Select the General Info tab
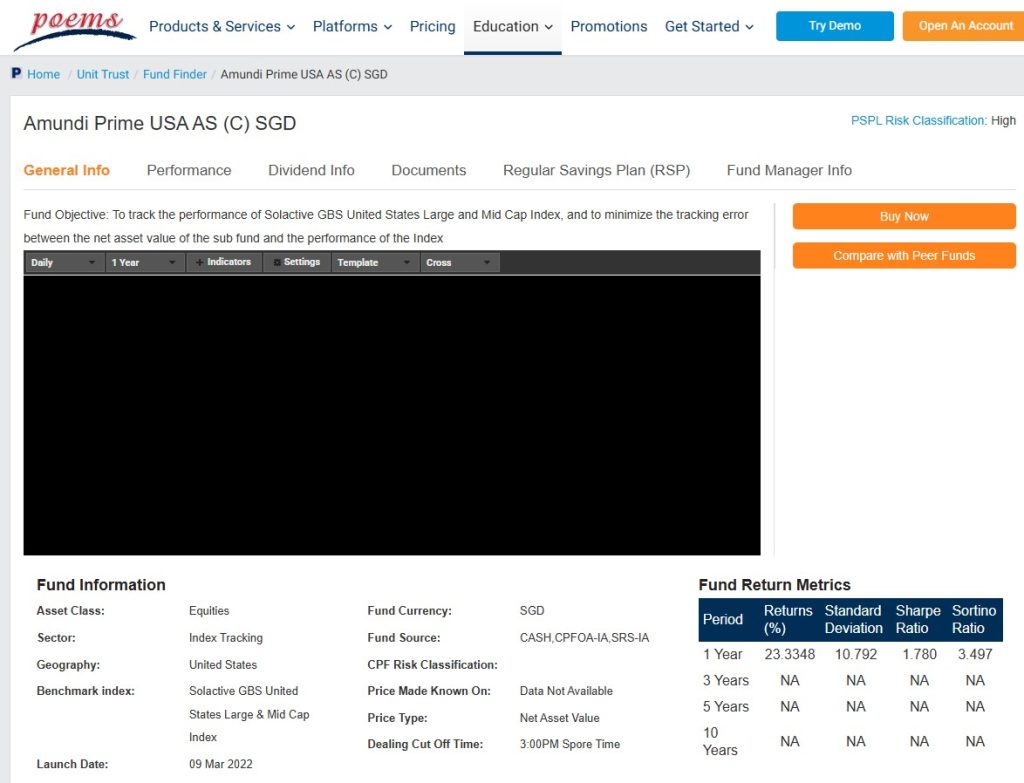 (x=67, y=170)
